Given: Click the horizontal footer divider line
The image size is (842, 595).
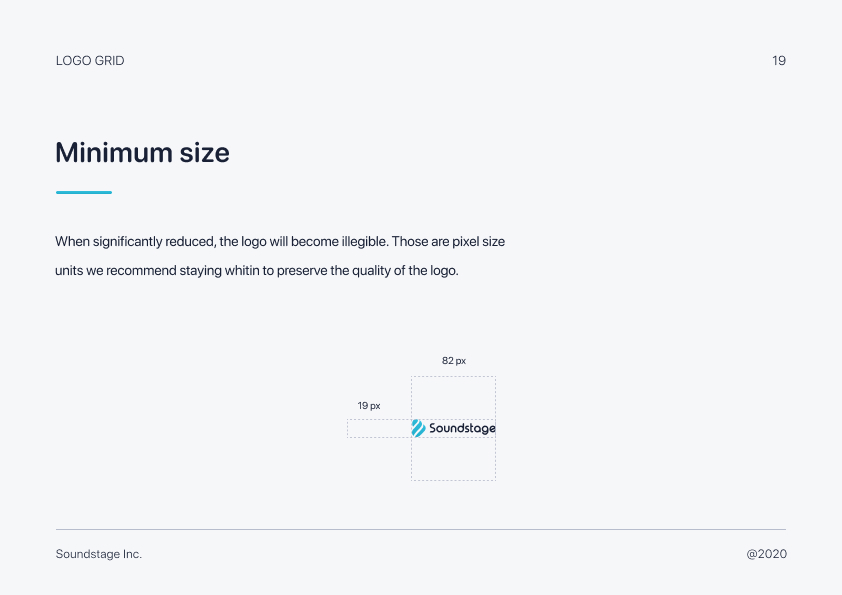Looking at the screenshot, I should (x=421, y=529).
